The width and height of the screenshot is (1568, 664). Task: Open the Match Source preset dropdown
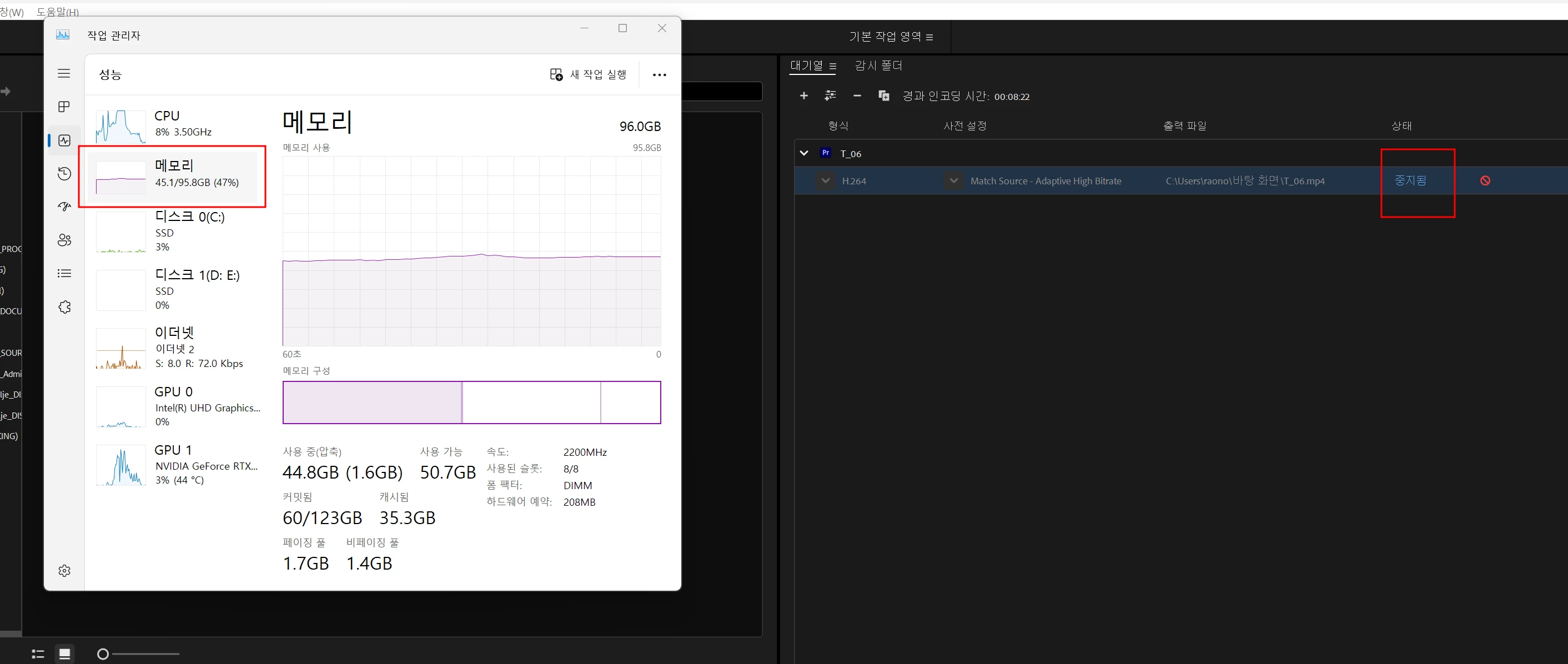953,181
